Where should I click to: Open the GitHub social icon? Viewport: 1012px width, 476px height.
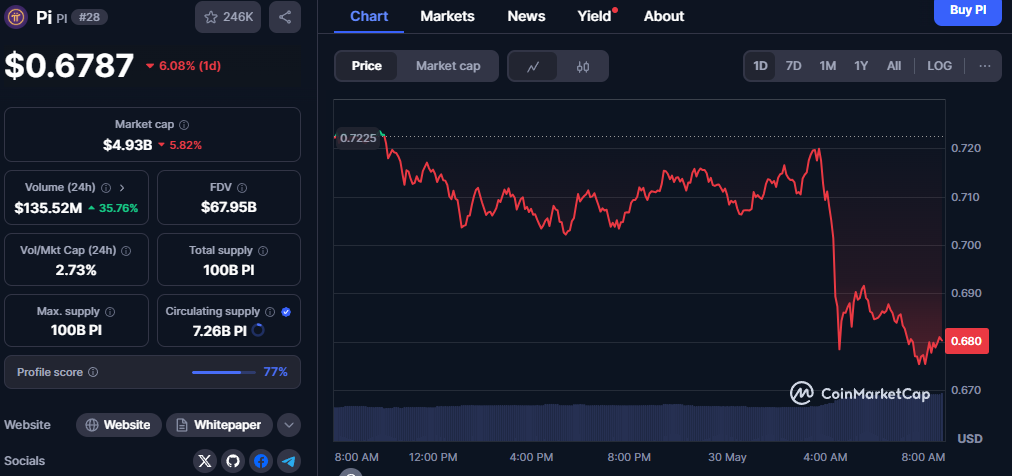click(233, 461)
